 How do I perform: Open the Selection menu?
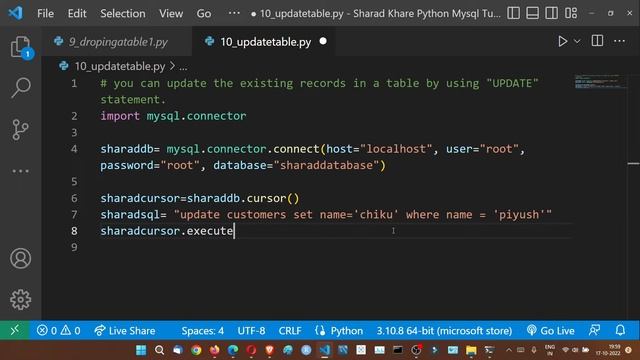(x=123, y=13)
